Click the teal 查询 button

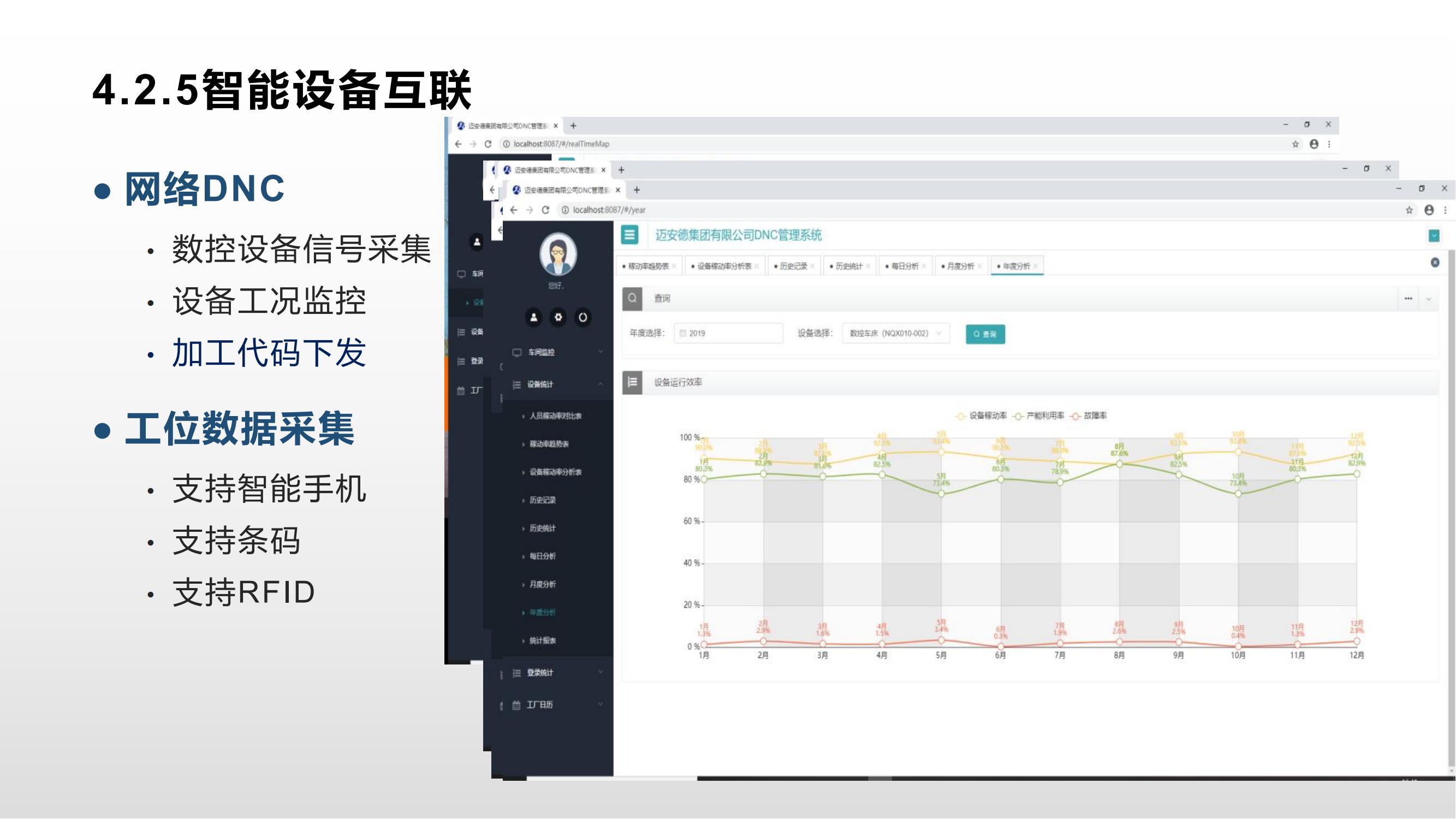click(x=985, y=334)
